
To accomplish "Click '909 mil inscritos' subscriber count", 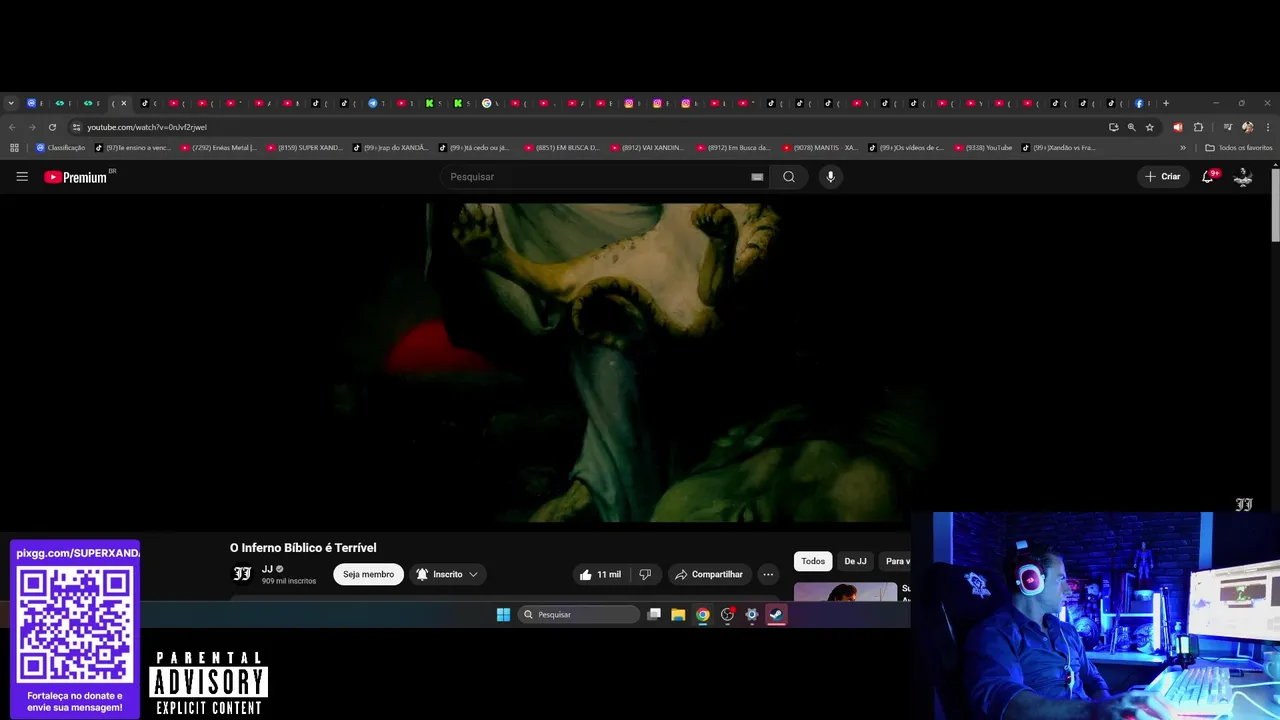I will coord(289,581).
